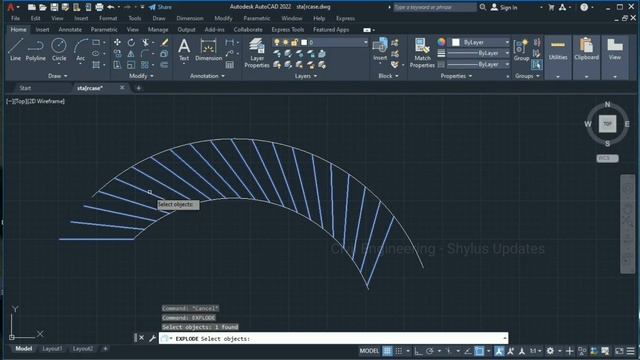Screen dimensions: 640x360
Task: Open the Start file tab
Action: point(25,88)
